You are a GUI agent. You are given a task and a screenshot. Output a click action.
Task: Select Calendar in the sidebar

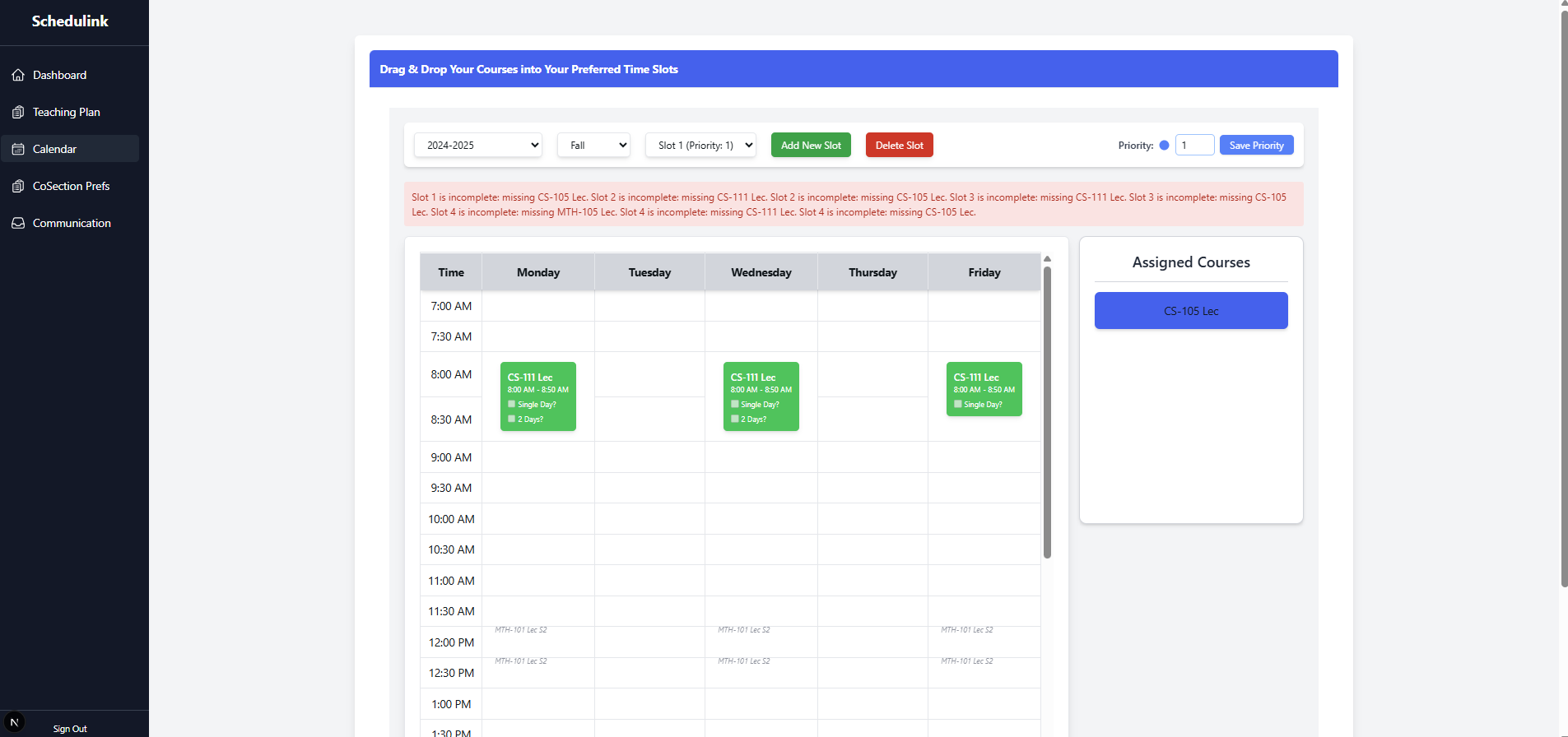pyautogui.click(x=70, y=149)
